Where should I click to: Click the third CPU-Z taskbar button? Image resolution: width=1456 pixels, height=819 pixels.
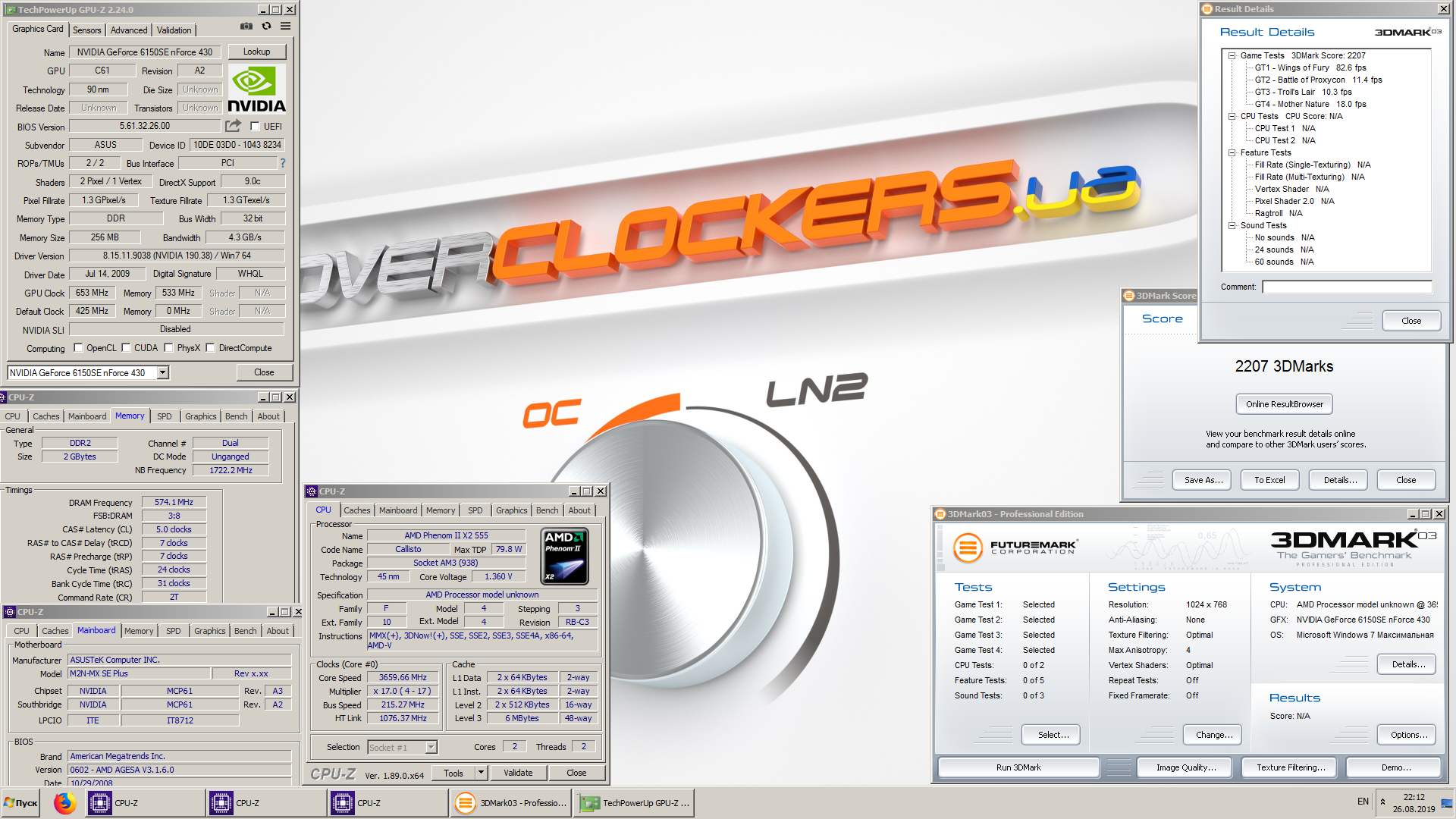pyautogui.click(x=387, y=802)
